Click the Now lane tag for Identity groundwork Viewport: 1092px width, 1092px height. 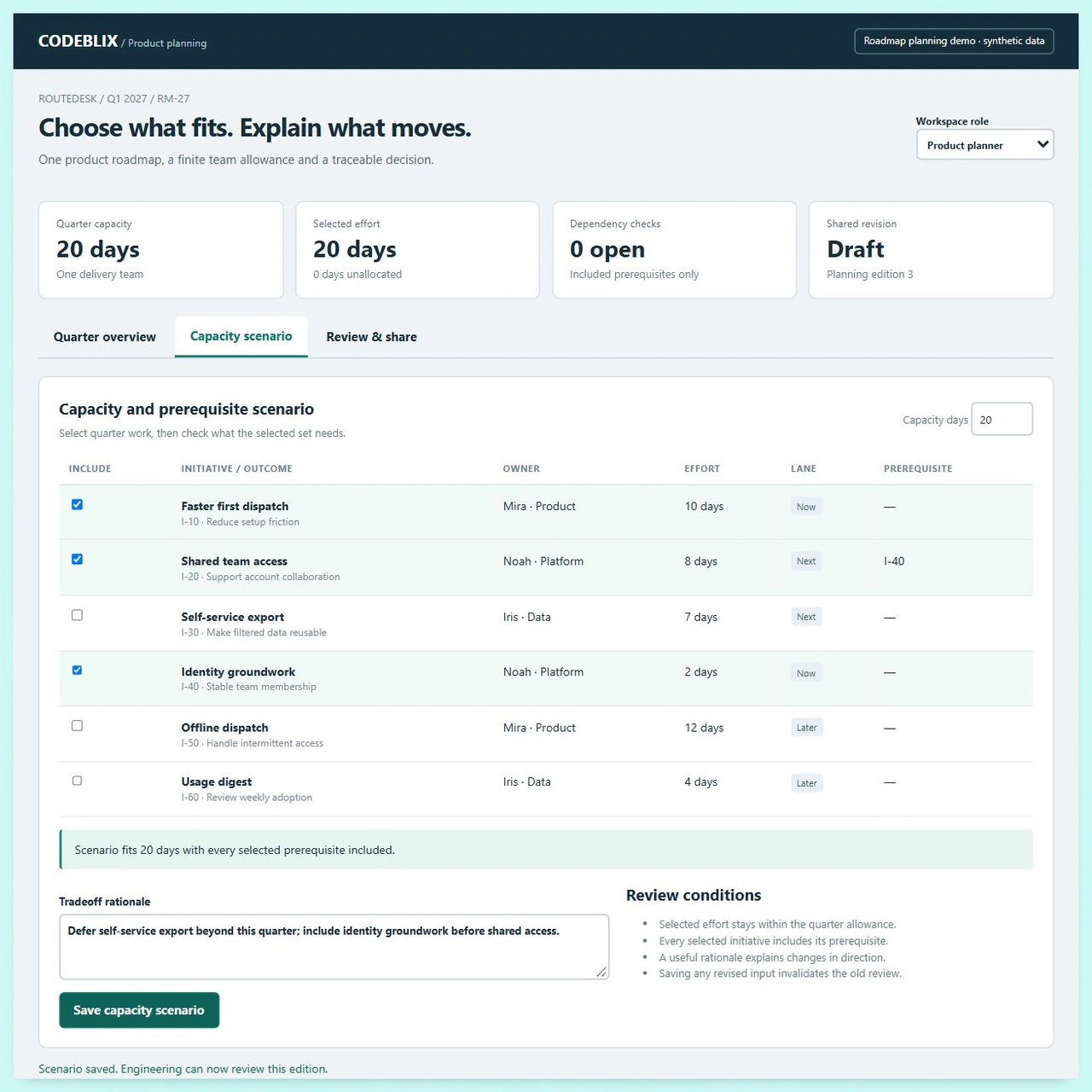pos(806,673)
